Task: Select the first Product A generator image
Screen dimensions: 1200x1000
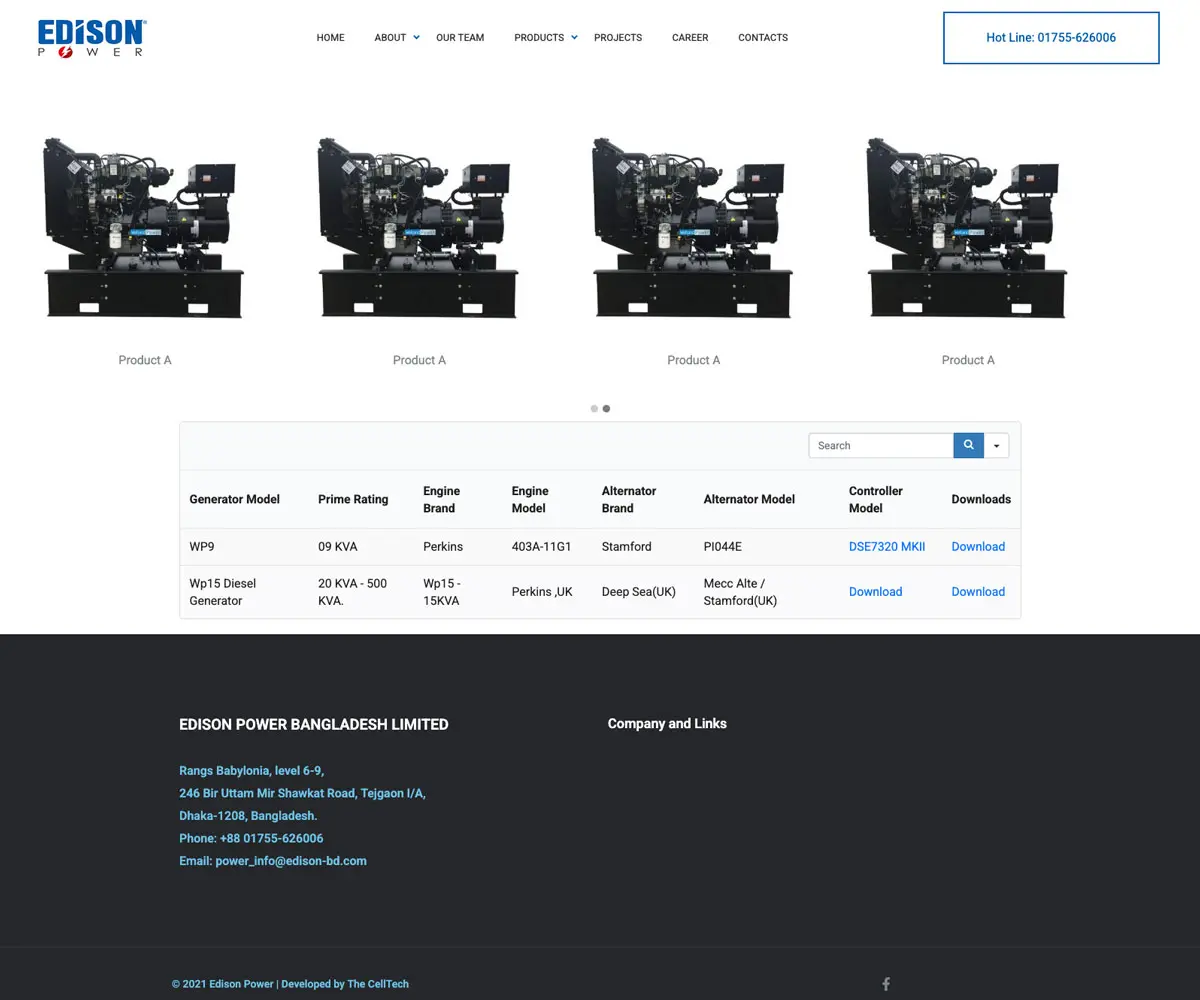Action: (x=144, y=228)
